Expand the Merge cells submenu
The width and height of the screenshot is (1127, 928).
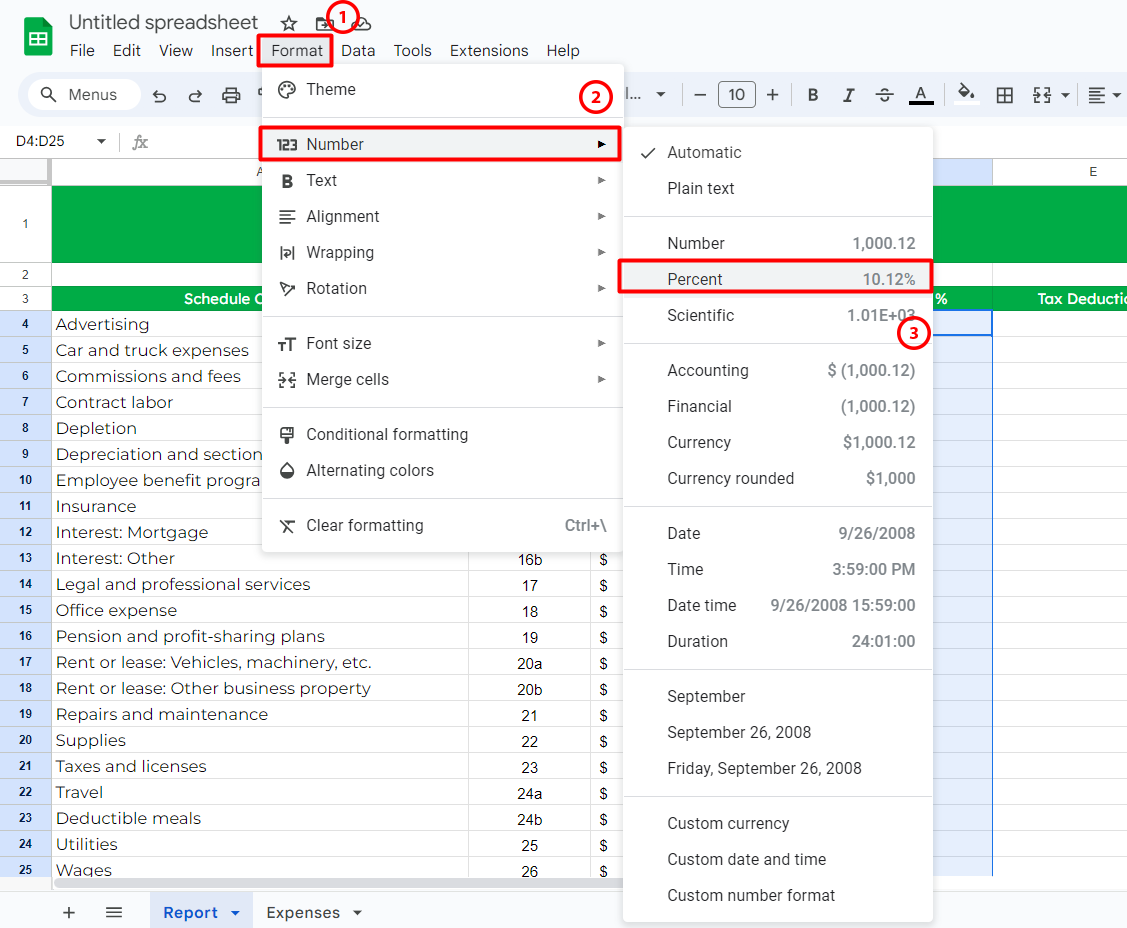click(442, 380)
